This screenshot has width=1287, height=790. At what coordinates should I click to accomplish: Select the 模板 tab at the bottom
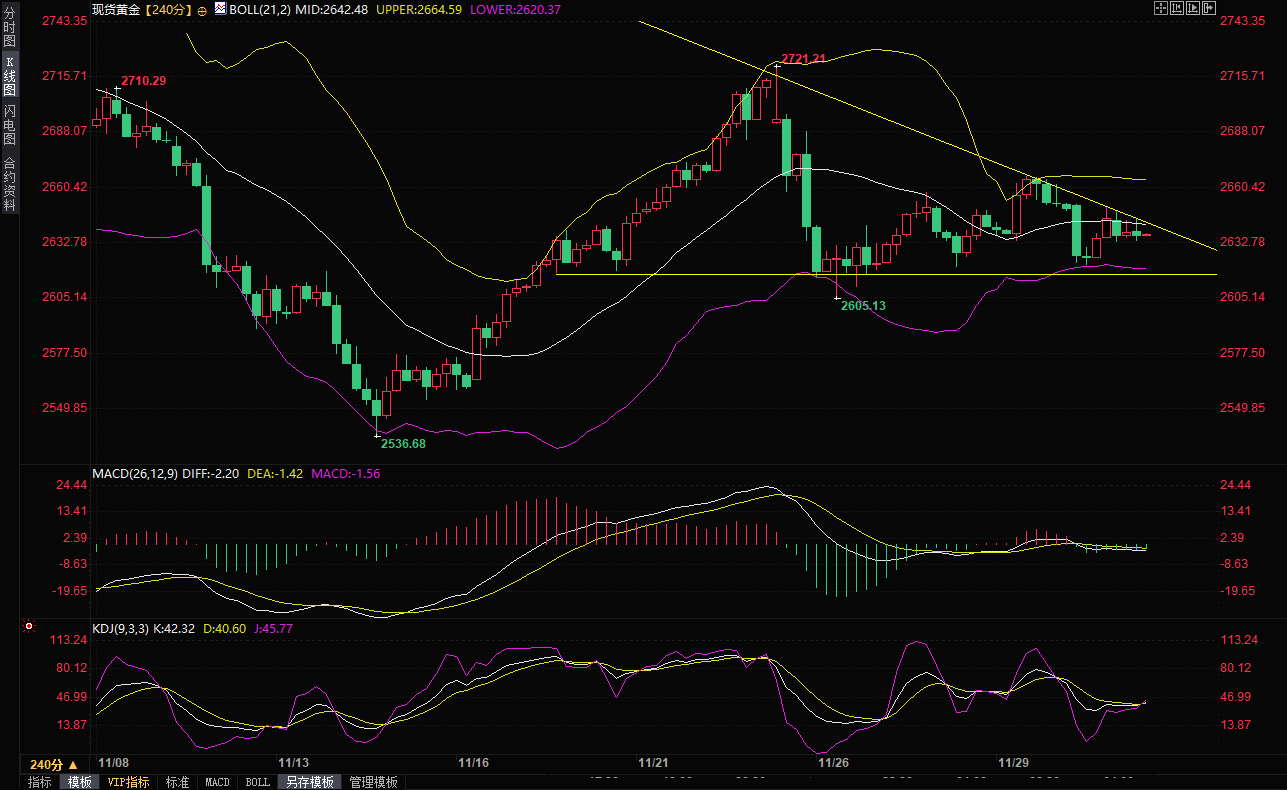[79, 782]
